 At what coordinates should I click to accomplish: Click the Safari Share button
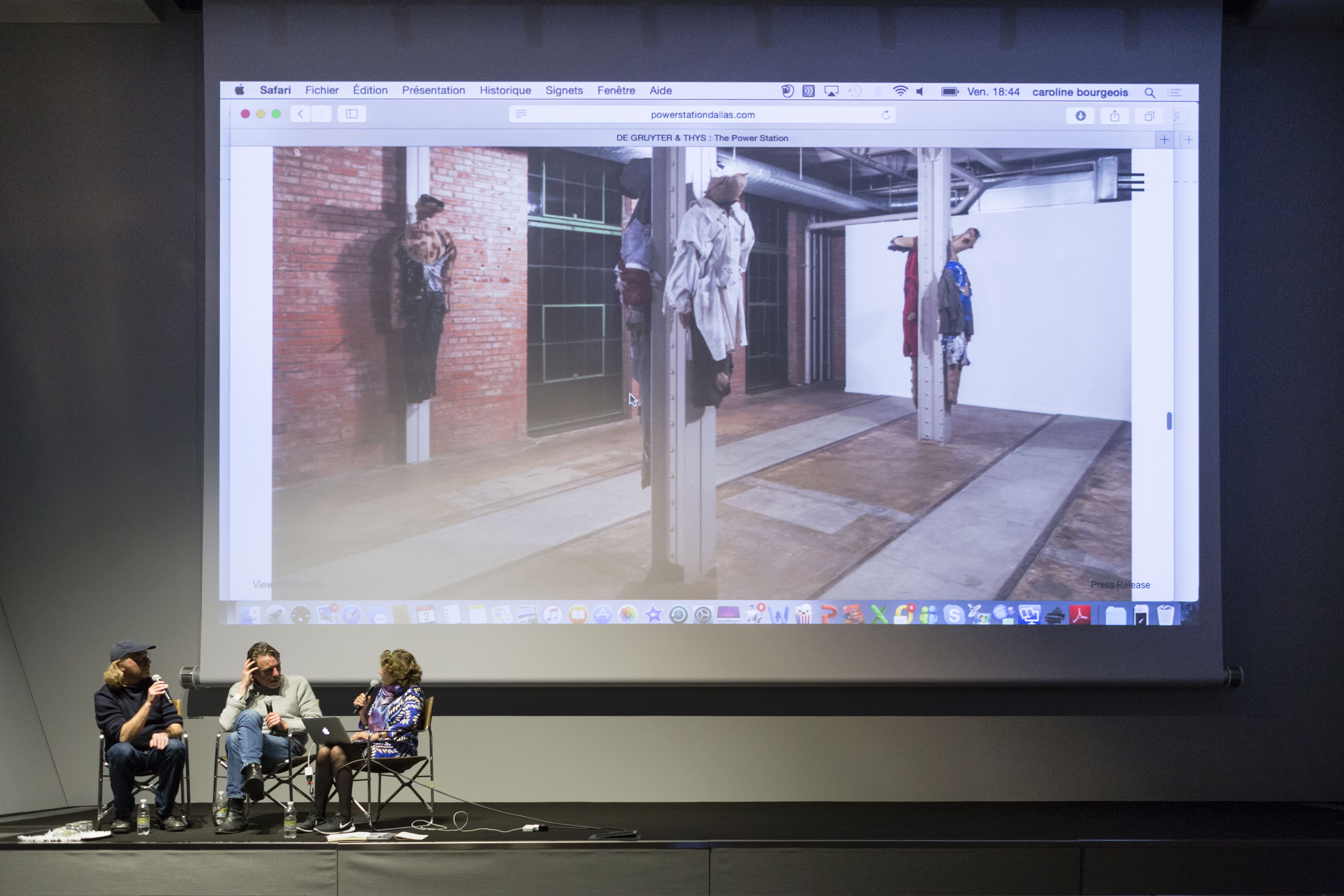[x=1114, y=116]
